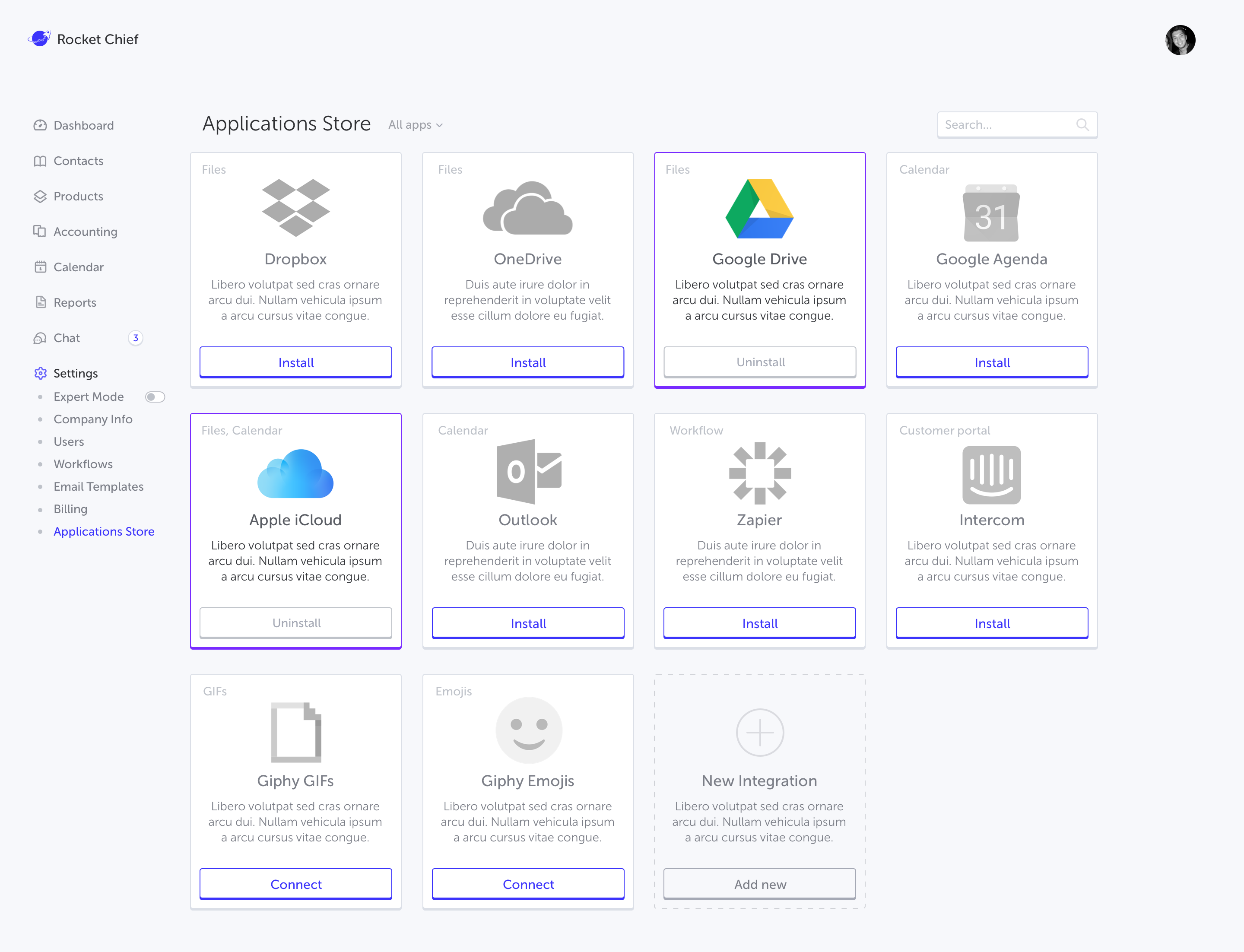Uninstall Google Drive
The height and width of the screenshot is (952, 1244).
coord(759,362)
